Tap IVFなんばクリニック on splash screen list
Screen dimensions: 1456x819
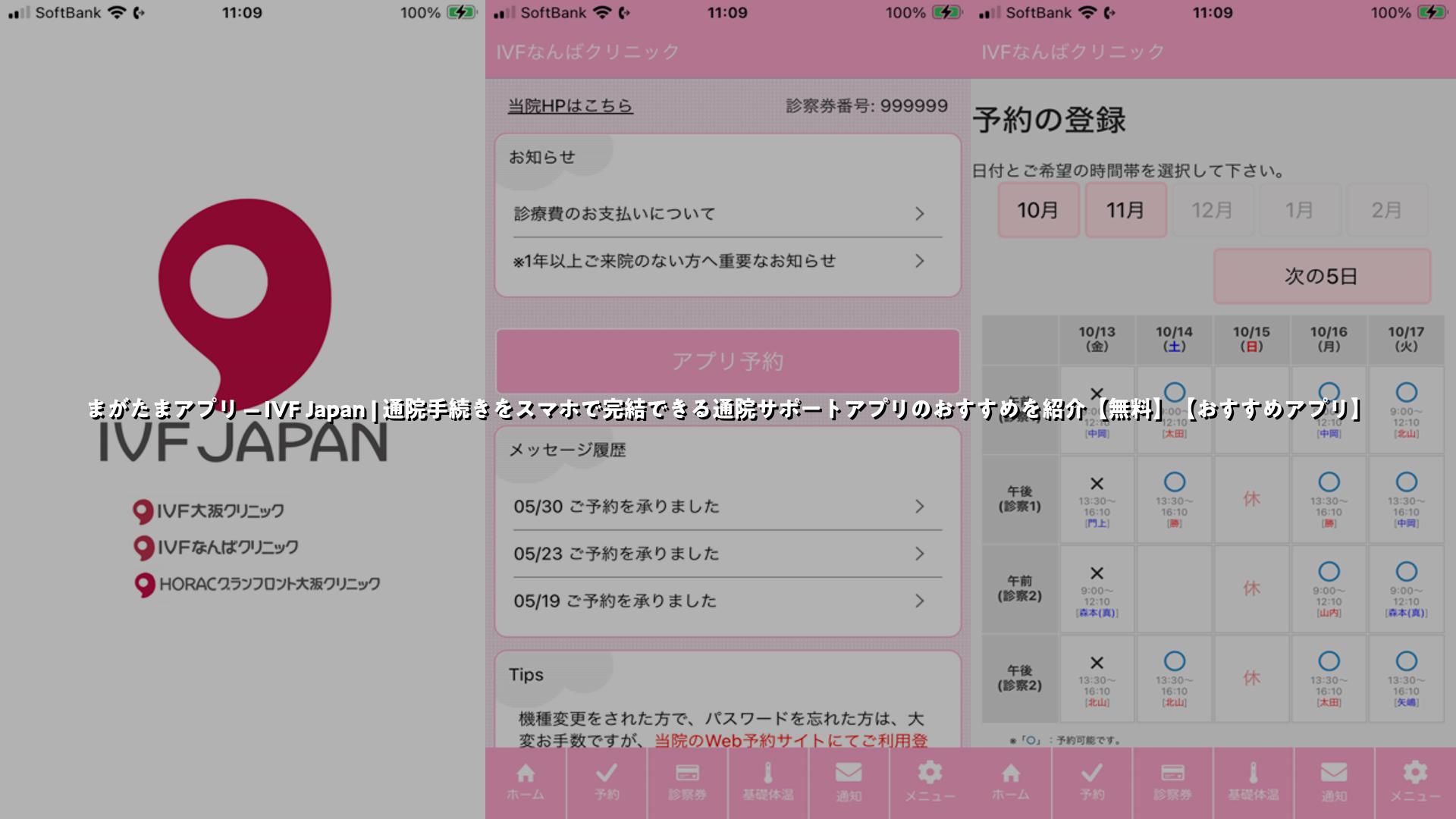tap(215, 548)
